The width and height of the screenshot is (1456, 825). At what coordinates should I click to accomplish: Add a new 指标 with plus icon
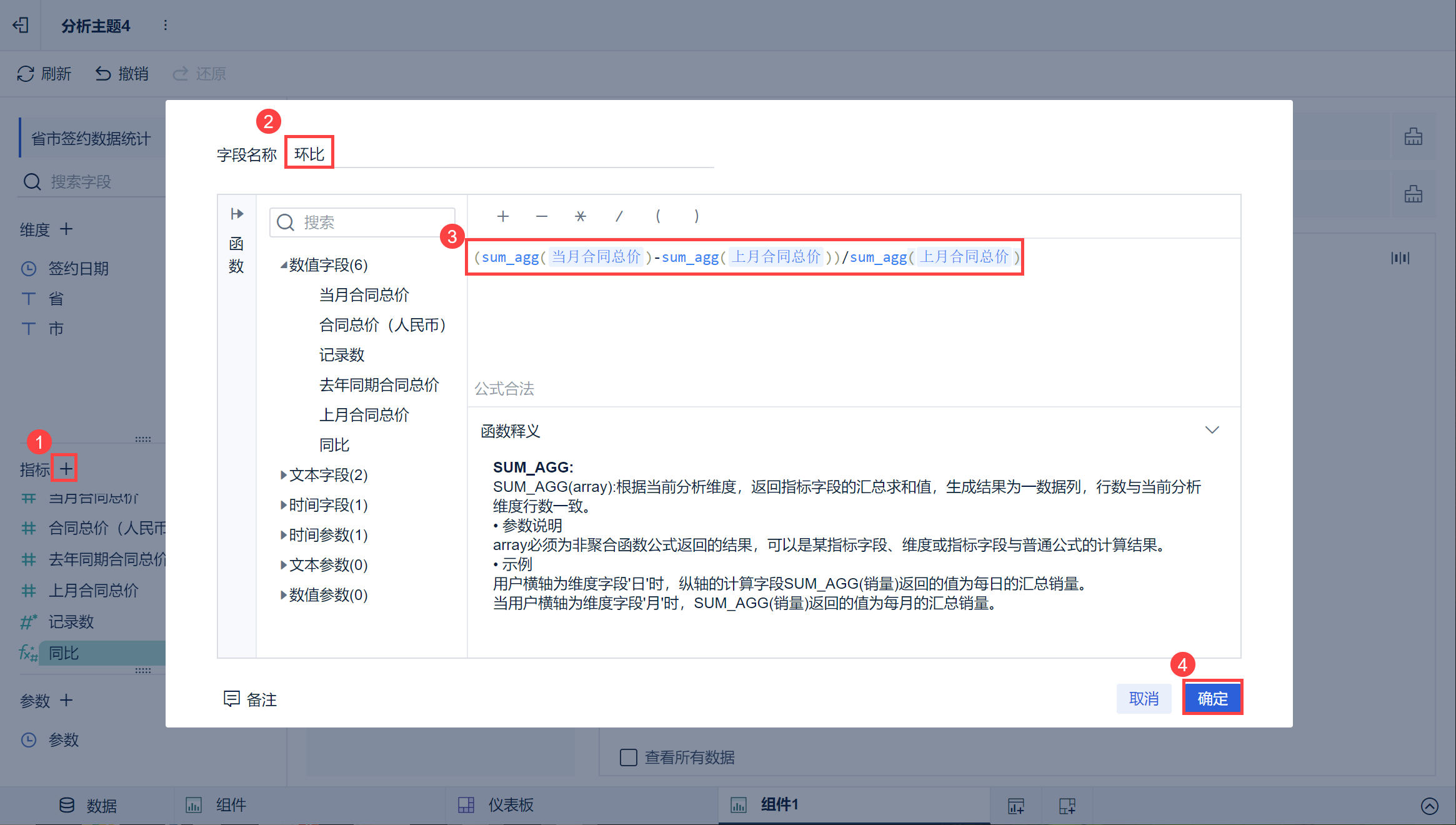[65, 468]
